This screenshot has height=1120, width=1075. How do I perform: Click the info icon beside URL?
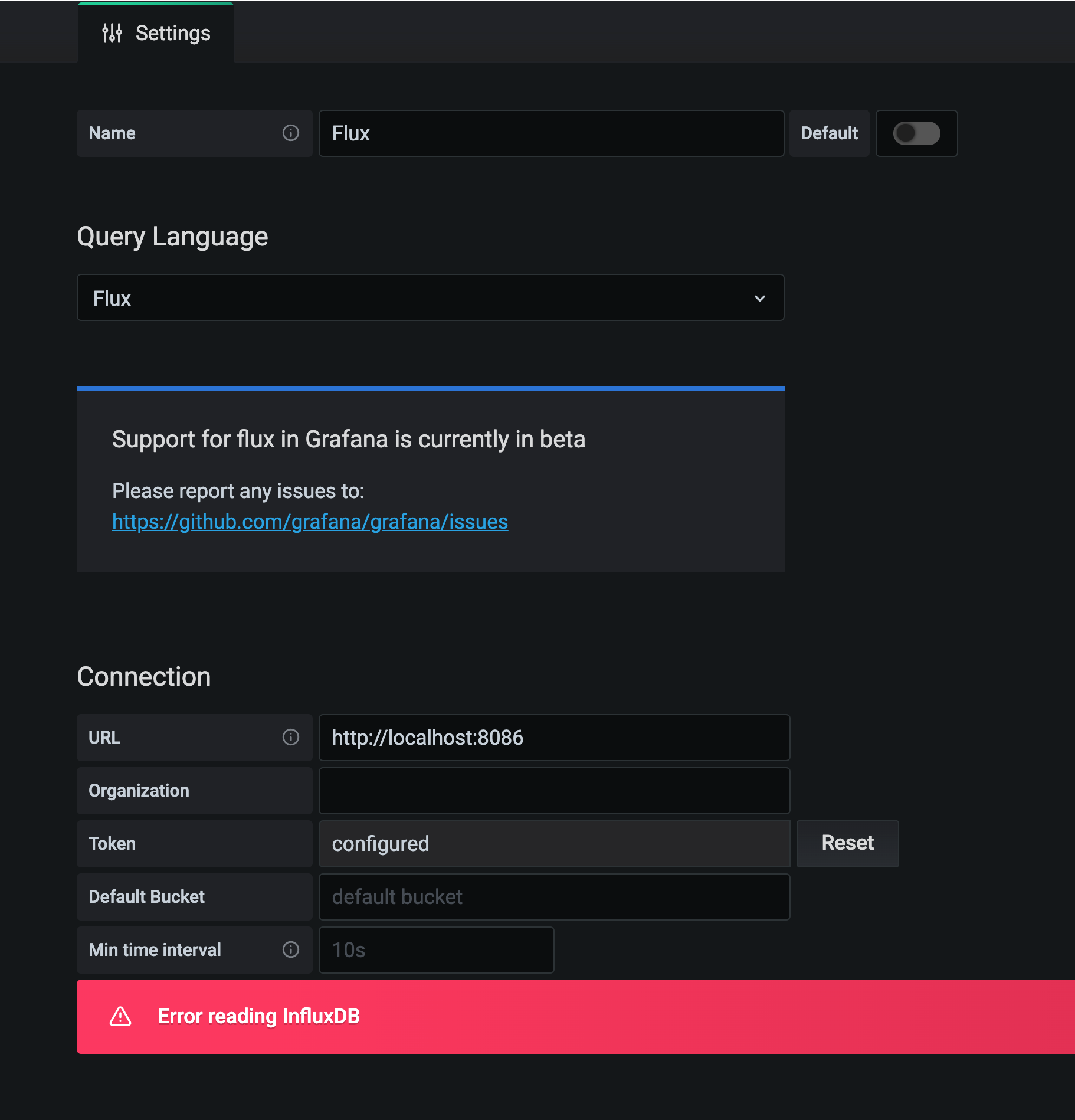(x=290, y=737)
